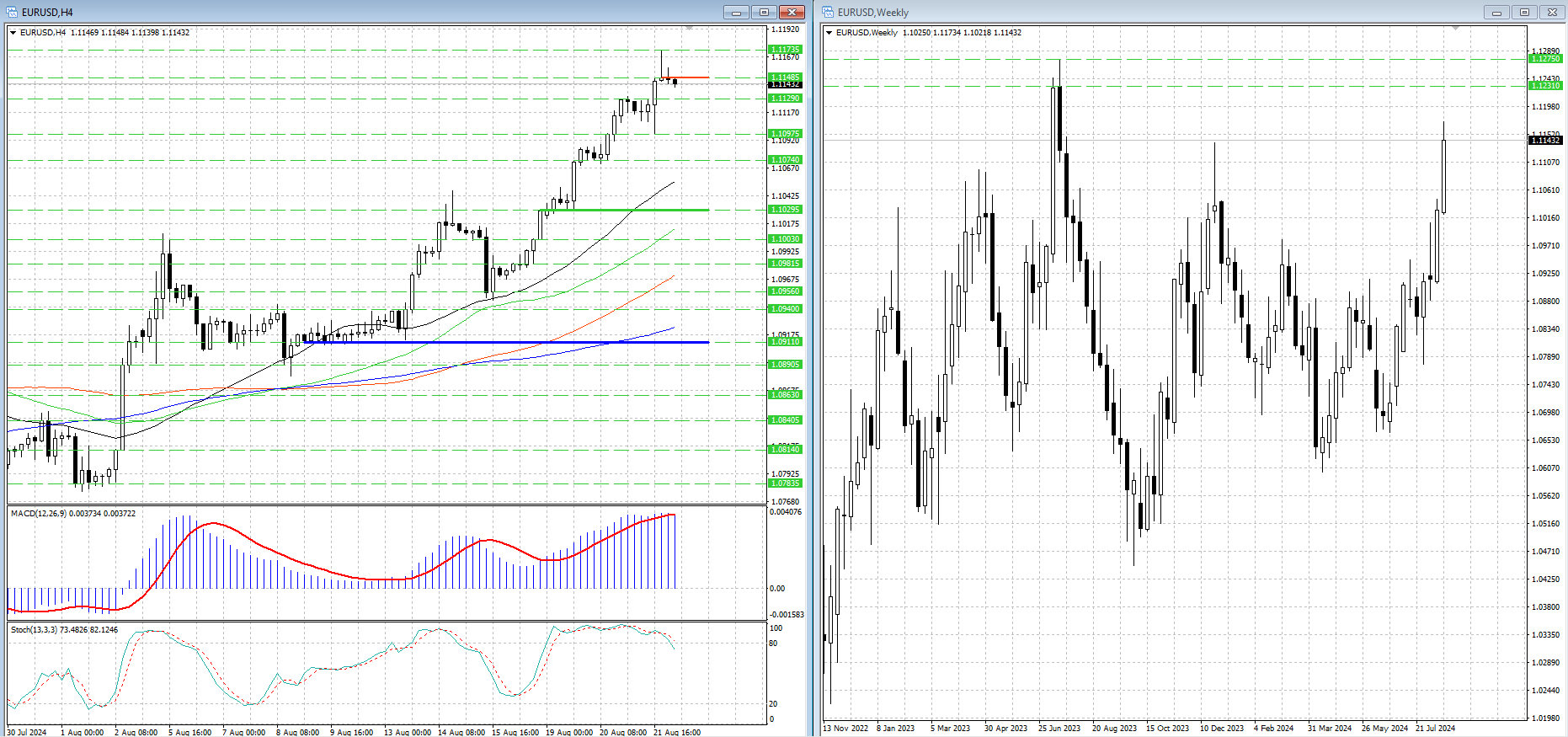Click the 10 Dec 2023 date on Weekly axis
This screenshot has width=1568, height=737.
pyautogui.click(x=1222, y=729)
